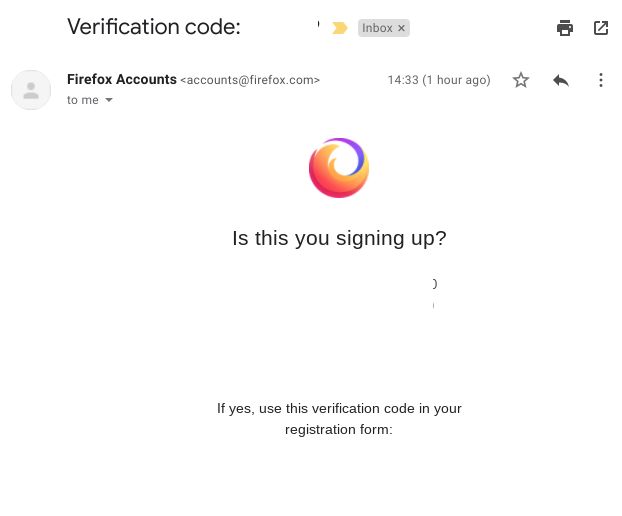Open the Inbox label chip
This screenshot has height=516, width=622.
tap(377, 28)
